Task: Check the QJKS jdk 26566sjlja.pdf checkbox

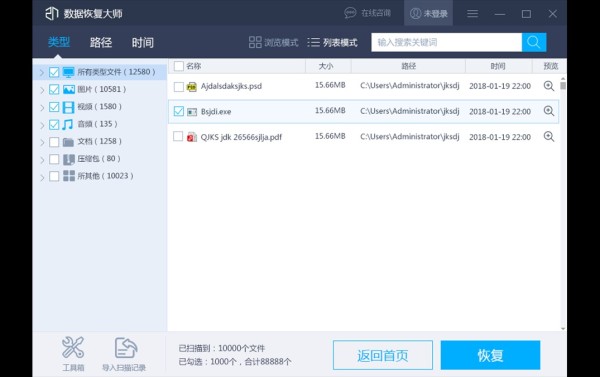Action: click(178, 136)
